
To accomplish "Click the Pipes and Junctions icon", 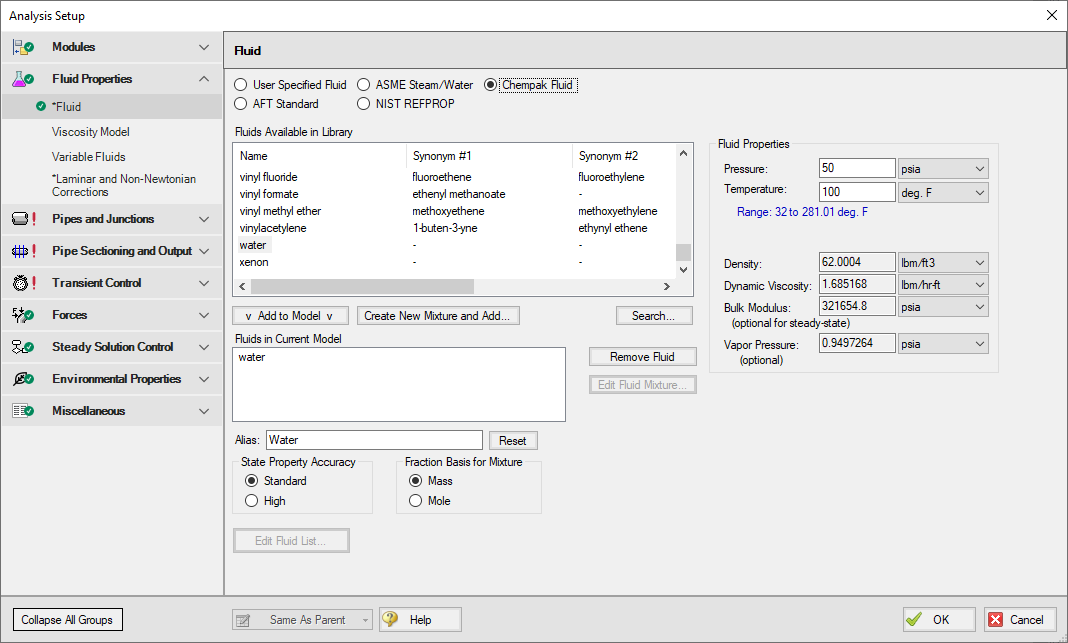I will coord(24,219).
